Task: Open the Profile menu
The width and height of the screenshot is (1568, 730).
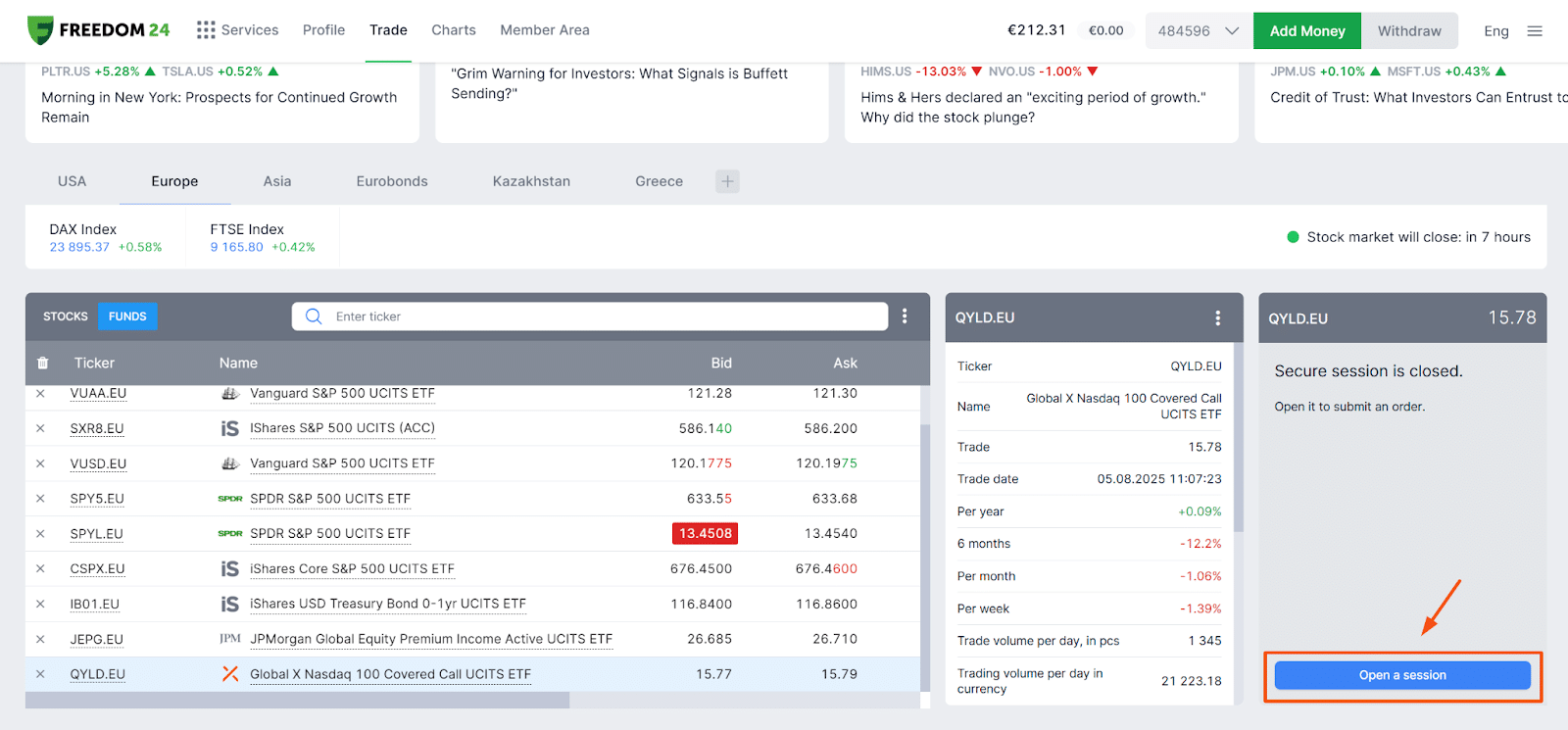Action: click(323, 30)
